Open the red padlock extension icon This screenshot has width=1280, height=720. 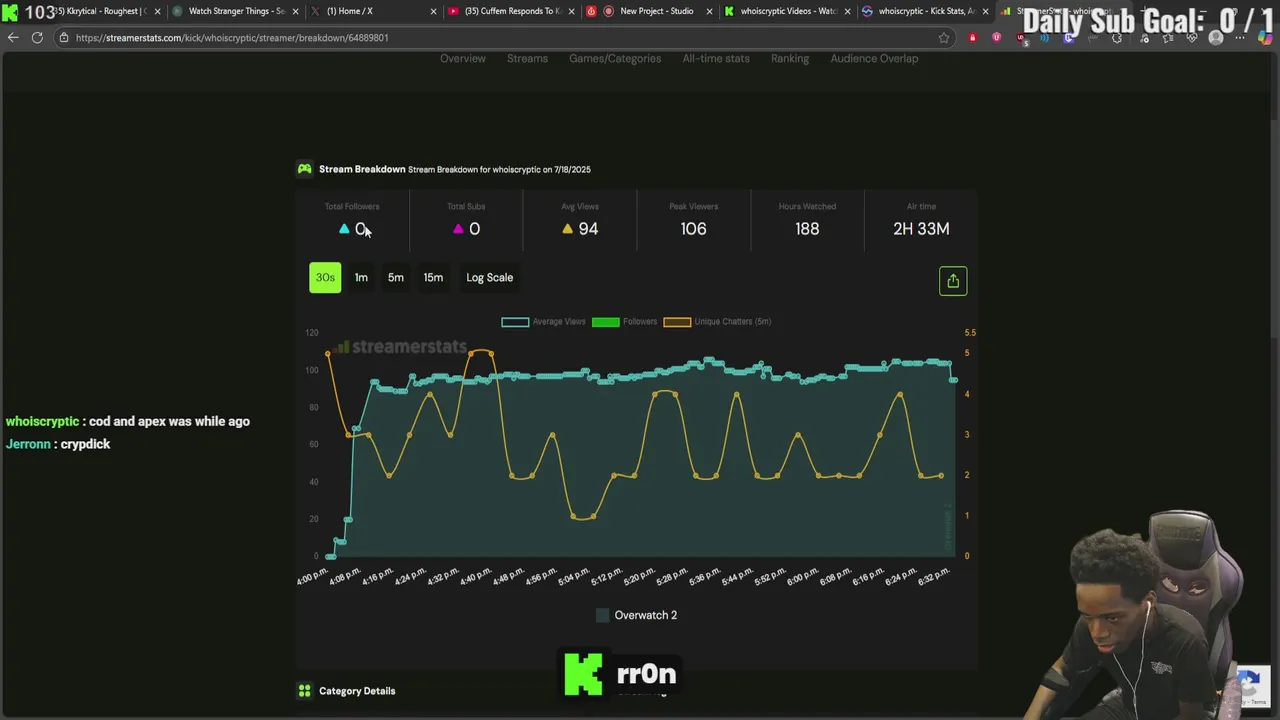972,38
